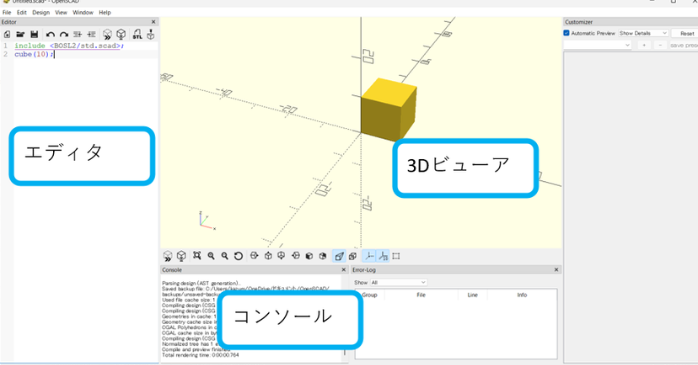Switch to Left view
698x365 pixels.
(x=296, y=256)
